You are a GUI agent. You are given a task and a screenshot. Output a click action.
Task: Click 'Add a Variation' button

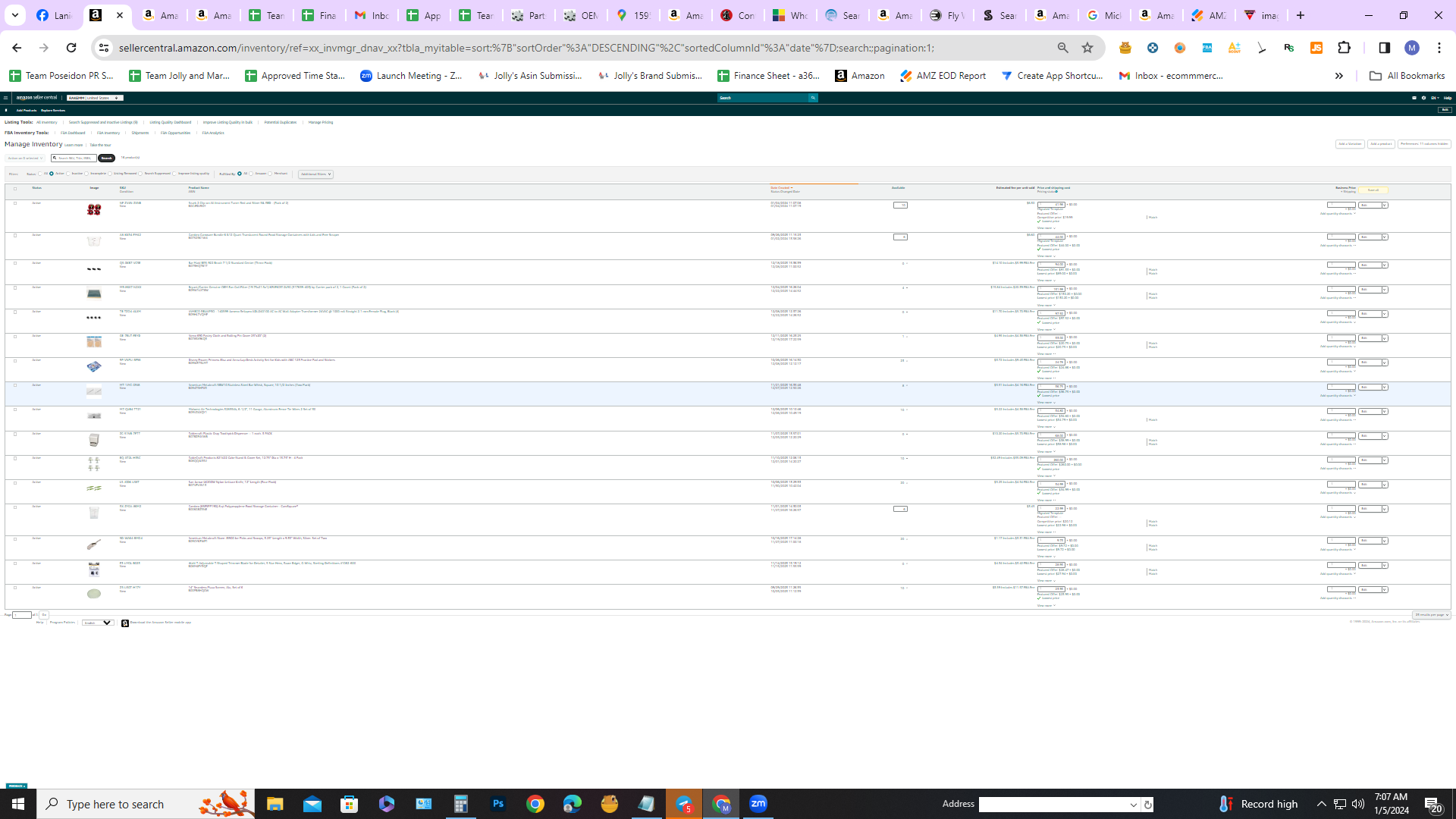[1350, 144]
